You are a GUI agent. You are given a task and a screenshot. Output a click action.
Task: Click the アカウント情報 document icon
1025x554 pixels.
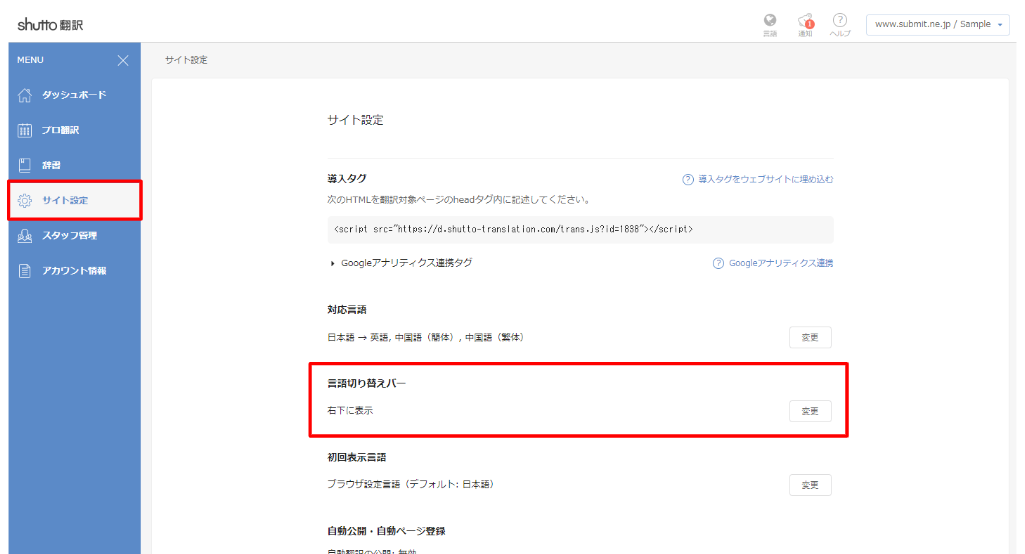25,271
